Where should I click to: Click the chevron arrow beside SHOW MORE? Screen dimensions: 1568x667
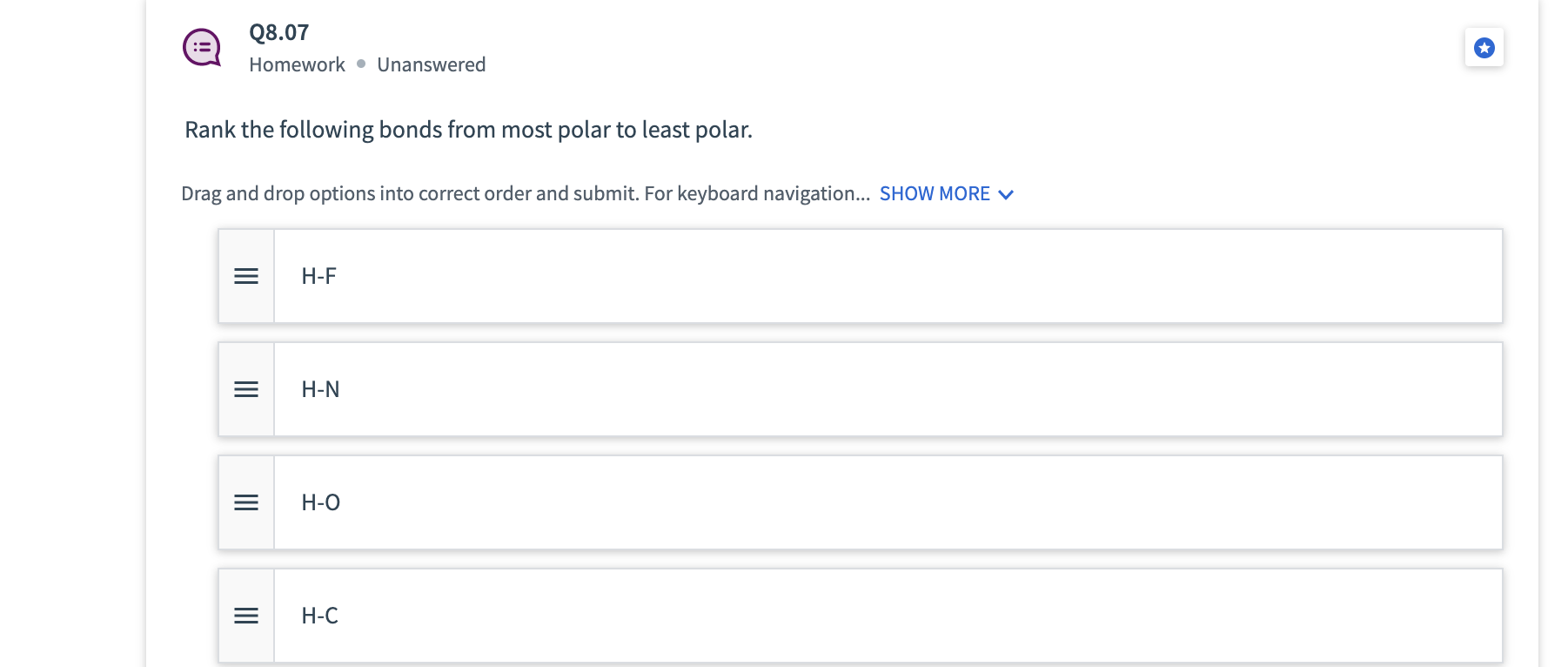point(1006,194)
